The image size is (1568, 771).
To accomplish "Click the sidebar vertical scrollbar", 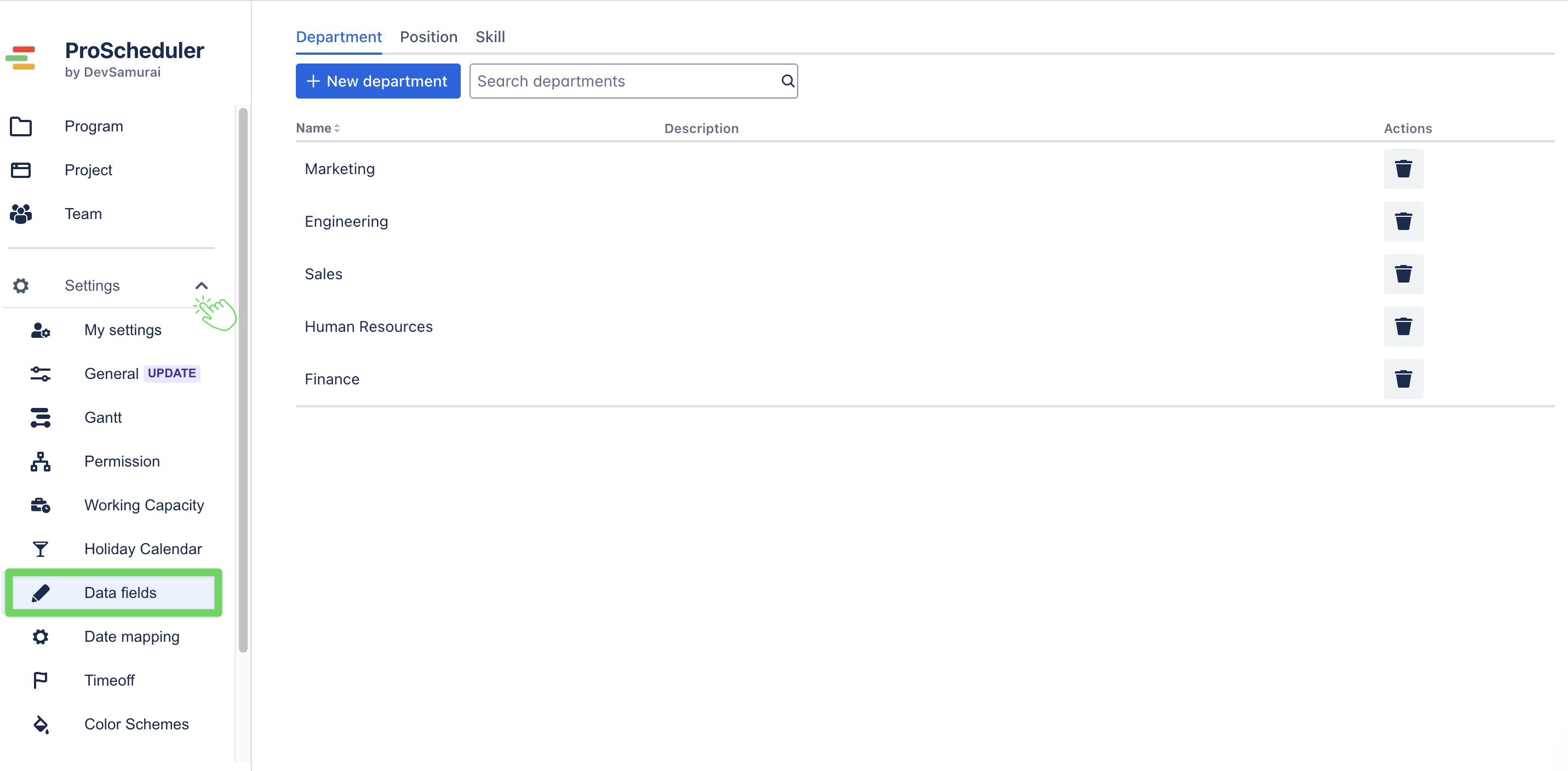I will (243, 381).
